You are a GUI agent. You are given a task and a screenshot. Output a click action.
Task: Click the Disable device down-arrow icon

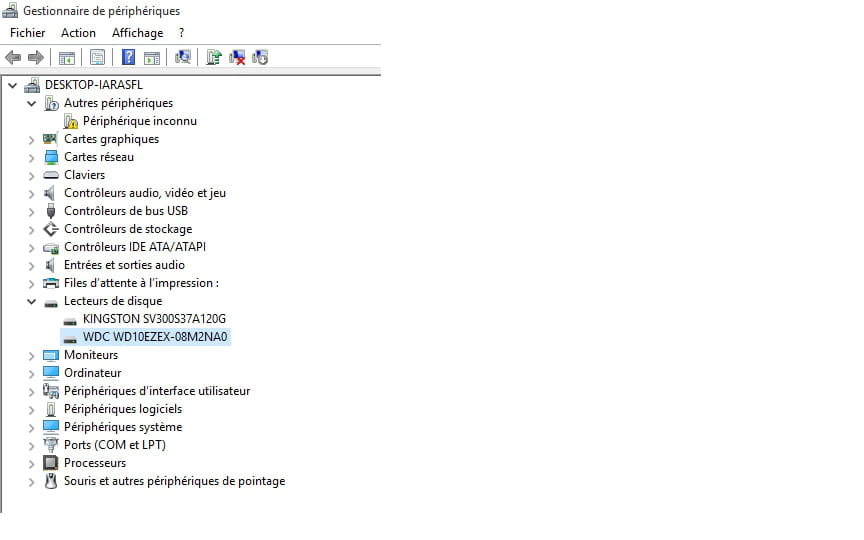tap(260, 57)
